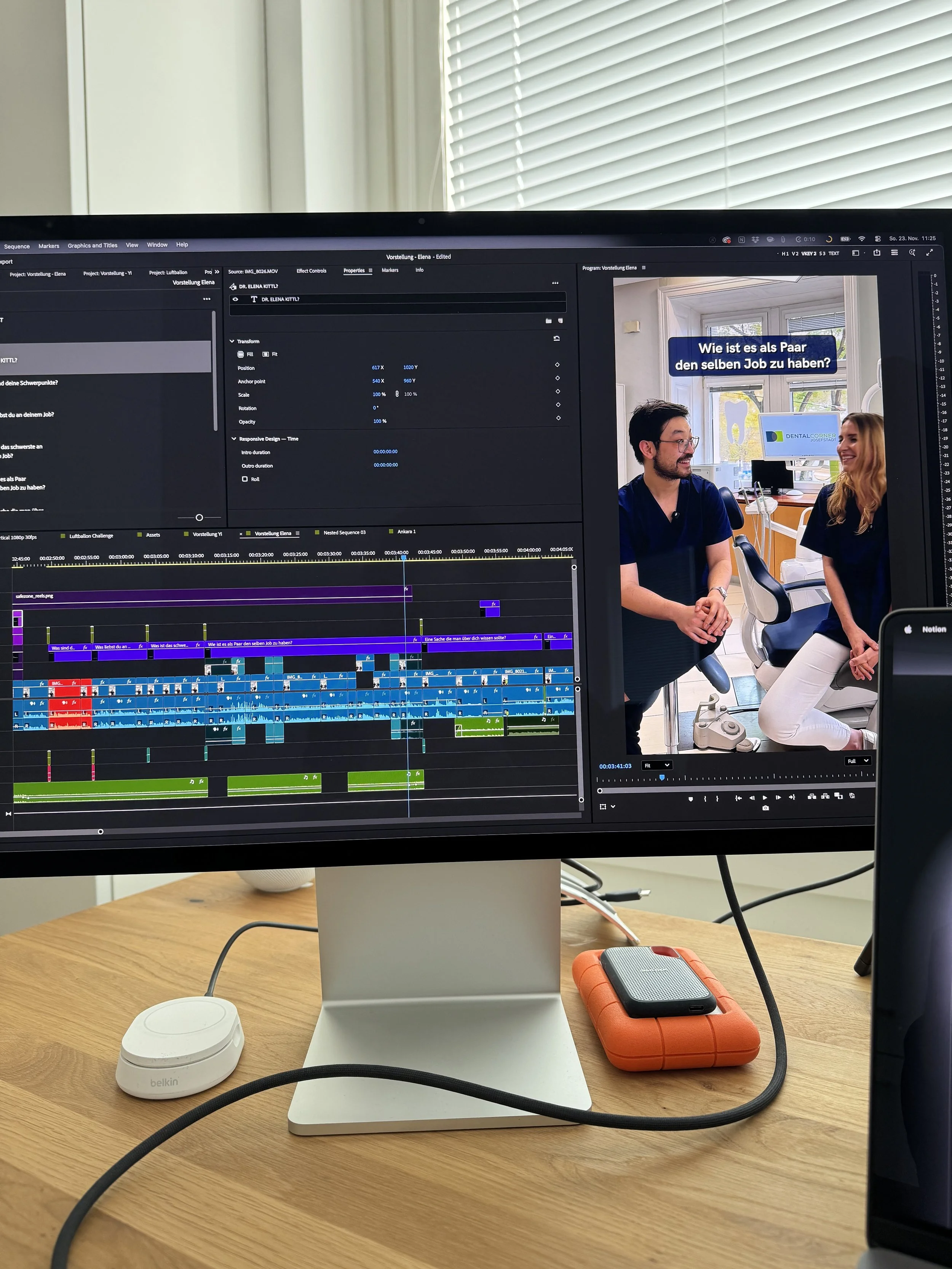Open the Fit zoom level dropdown

pos(656,765)
